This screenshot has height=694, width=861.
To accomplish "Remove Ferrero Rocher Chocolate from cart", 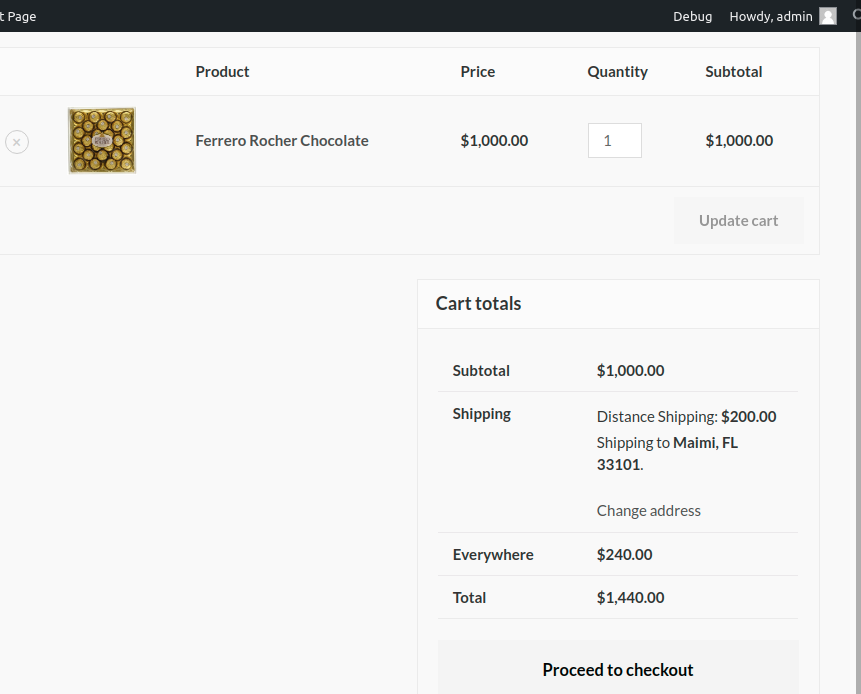I will (x=17, y=142).
